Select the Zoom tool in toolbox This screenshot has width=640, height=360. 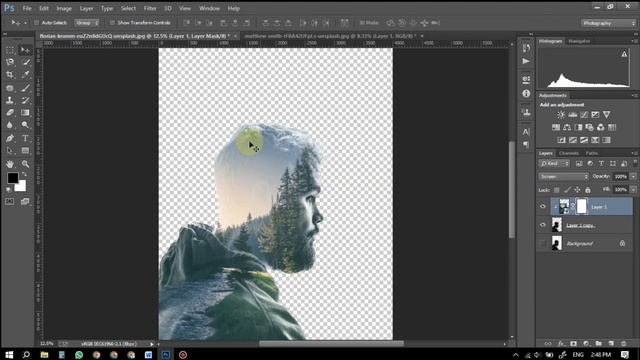(x=25, y=164)
